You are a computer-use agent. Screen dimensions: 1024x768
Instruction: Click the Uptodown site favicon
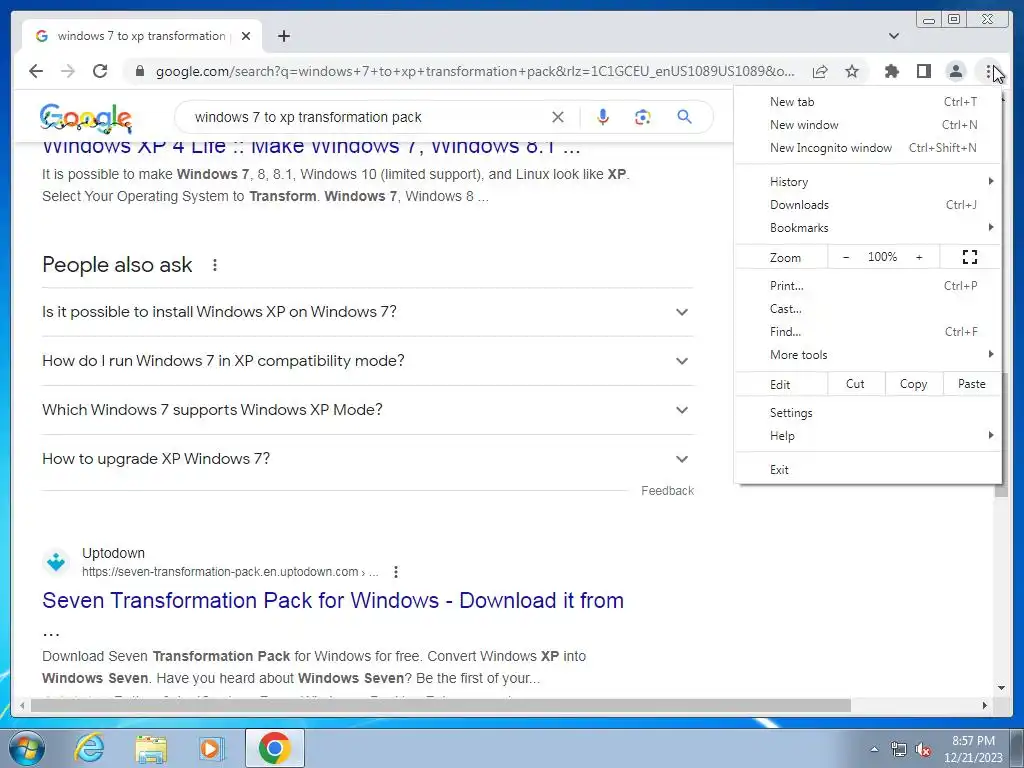click(56, 562)
